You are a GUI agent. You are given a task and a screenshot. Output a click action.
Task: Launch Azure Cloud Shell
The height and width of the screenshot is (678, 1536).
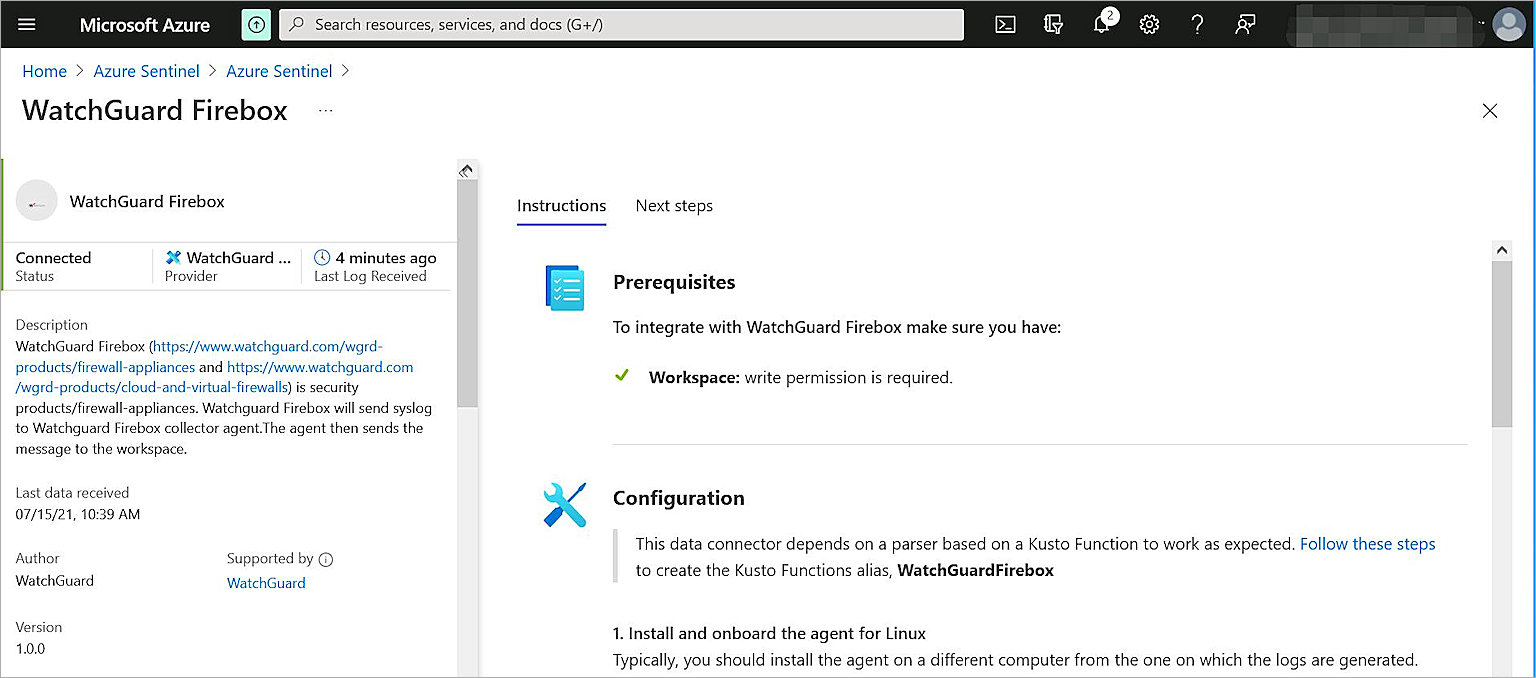click(1005, 25)
